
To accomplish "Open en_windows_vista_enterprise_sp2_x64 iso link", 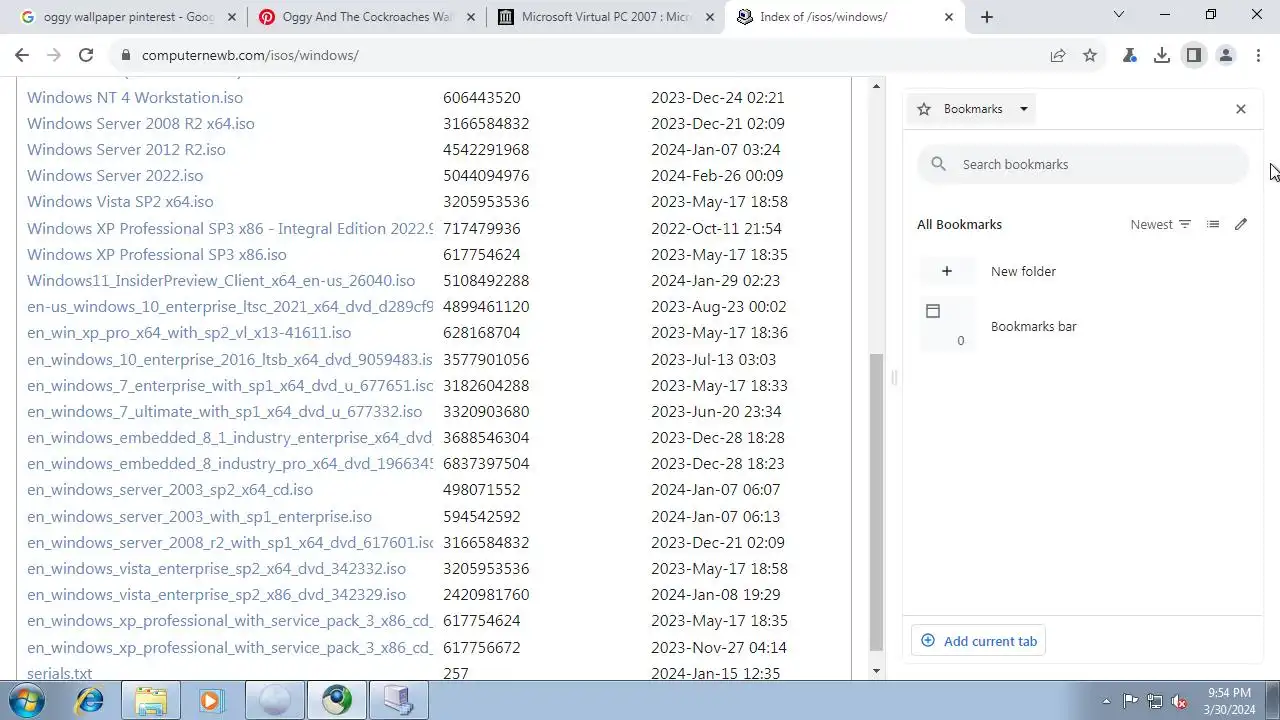I will tap(217, 568).
